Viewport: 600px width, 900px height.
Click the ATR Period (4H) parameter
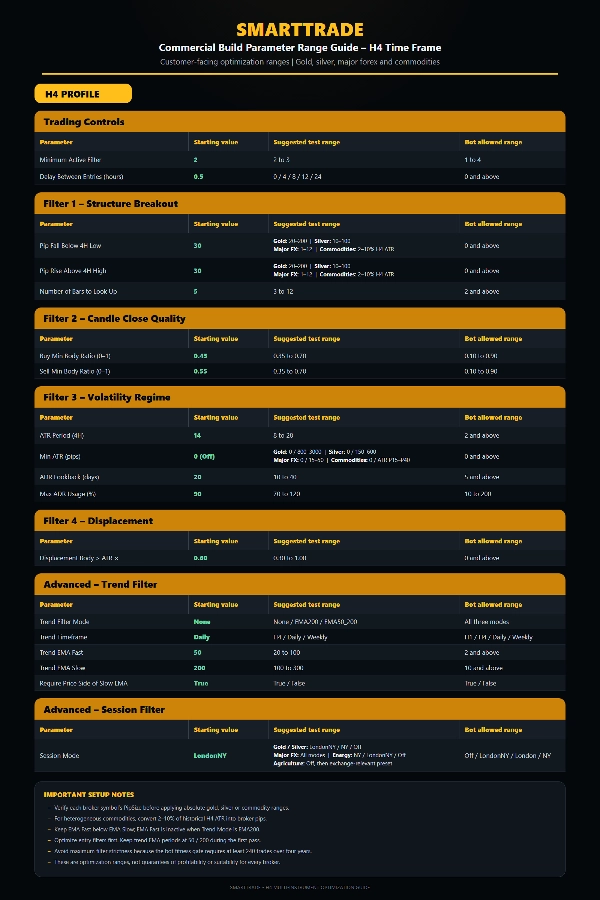pyautogui.click(x=61, y=436)
